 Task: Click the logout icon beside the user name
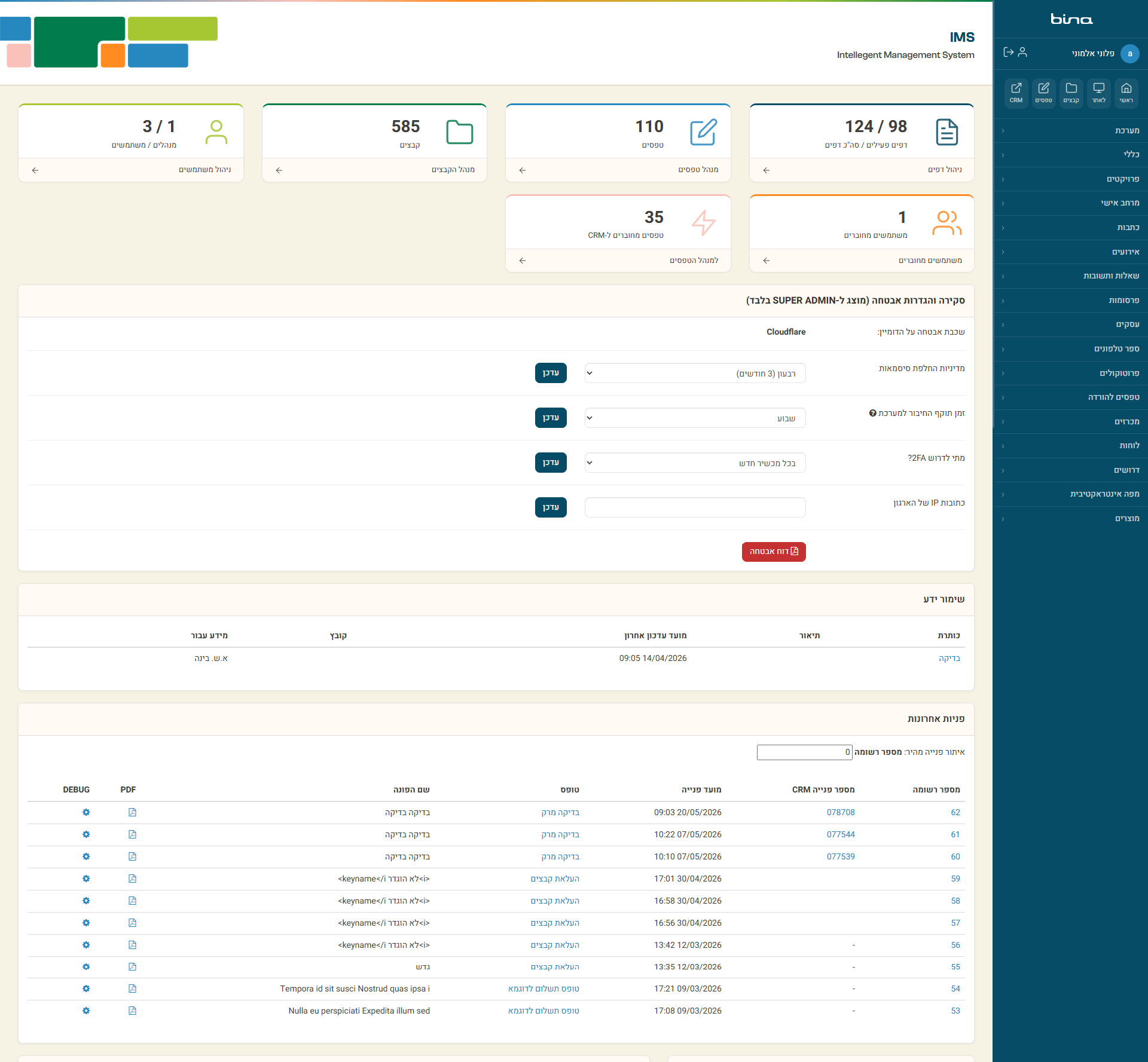(1008, 53)
